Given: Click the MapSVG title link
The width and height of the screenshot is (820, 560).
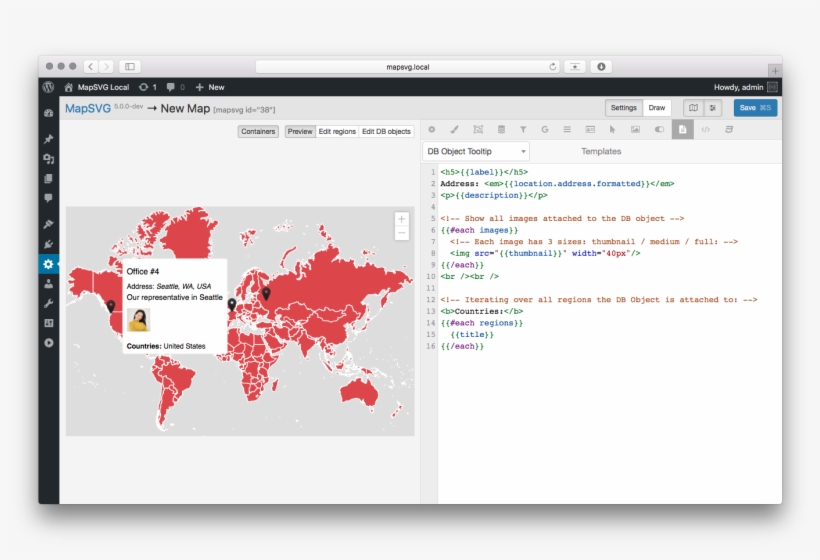Looking at the screenshot, I should 88,108.
